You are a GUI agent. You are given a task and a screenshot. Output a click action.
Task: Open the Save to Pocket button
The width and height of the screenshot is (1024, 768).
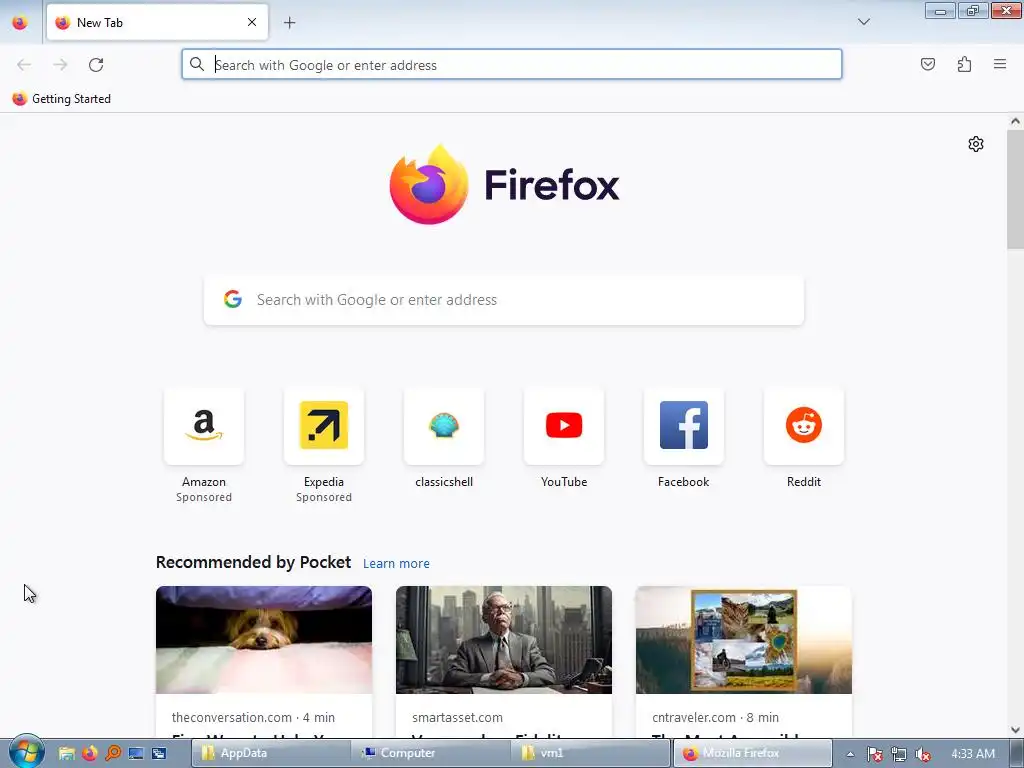(928, 64)
